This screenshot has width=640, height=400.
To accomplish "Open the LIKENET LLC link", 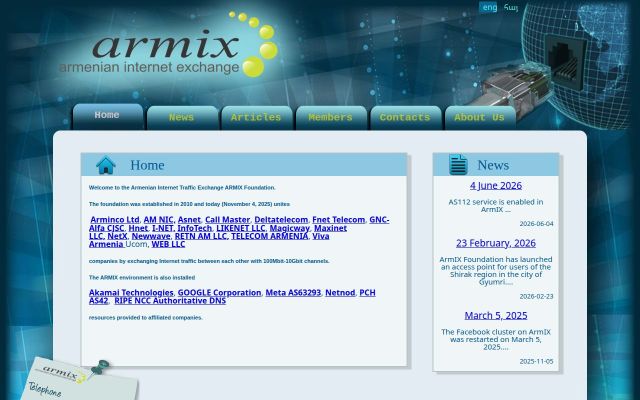I will [x=240, y=228].
